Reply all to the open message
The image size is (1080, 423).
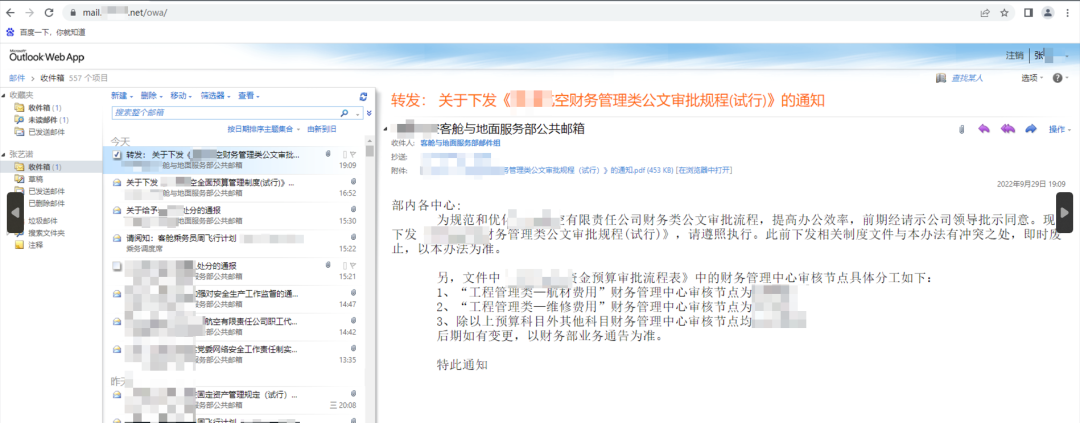pyautogui.click(x=1007, y=129)
